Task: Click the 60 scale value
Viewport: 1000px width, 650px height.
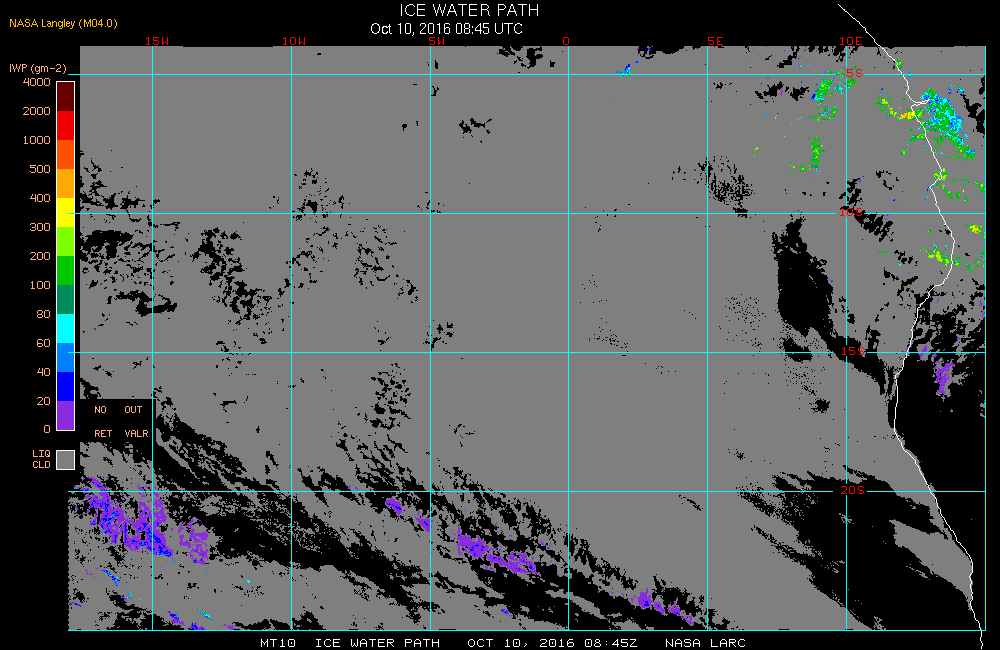Action: pyautogui.click(x=43, y=343)
